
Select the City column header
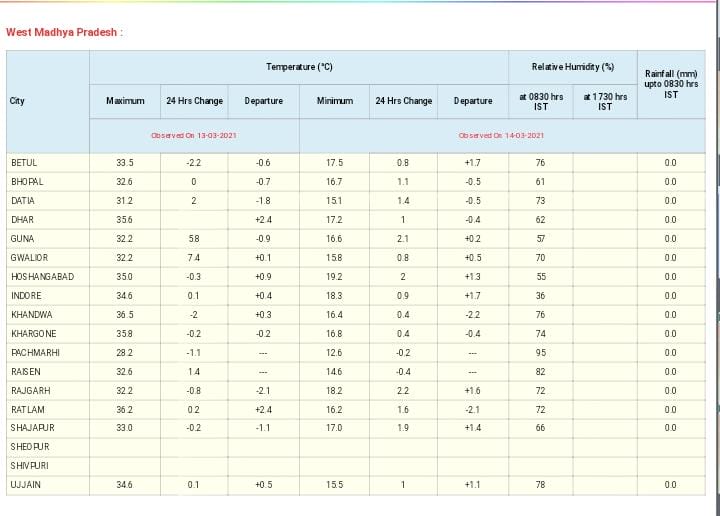[18, 101]
